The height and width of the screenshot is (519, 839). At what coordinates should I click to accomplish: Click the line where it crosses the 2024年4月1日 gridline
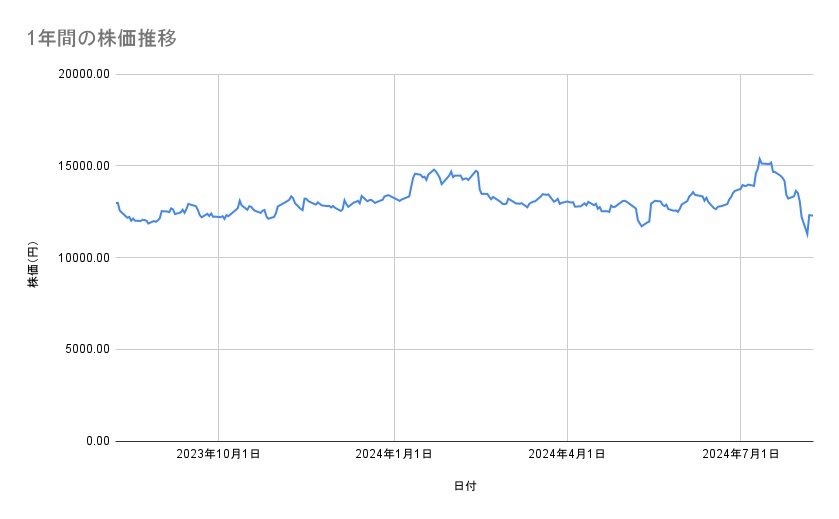567,202
